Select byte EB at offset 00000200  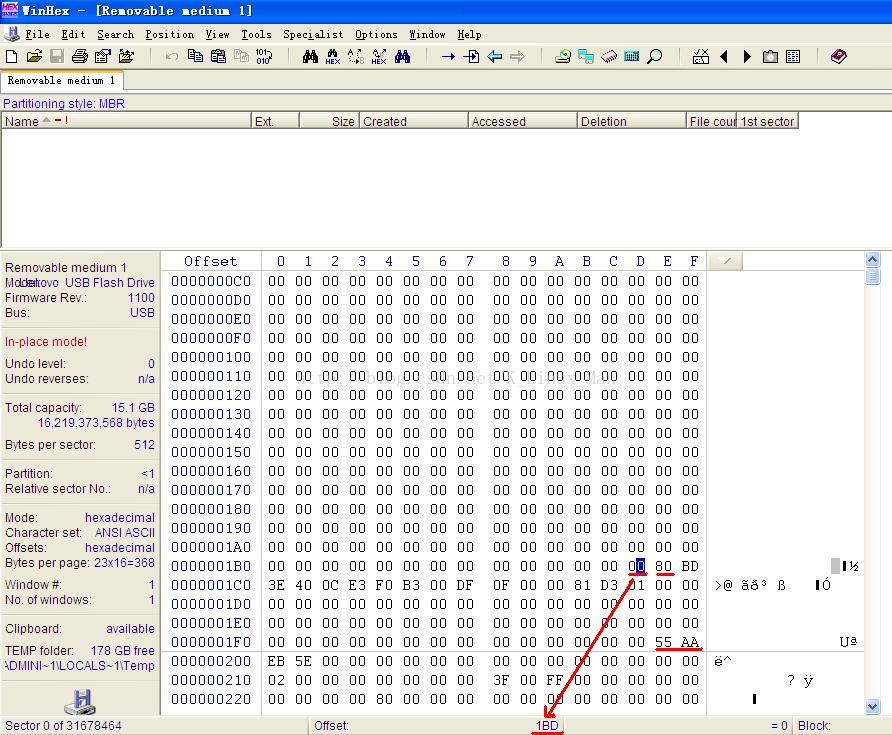coord(276,661)
